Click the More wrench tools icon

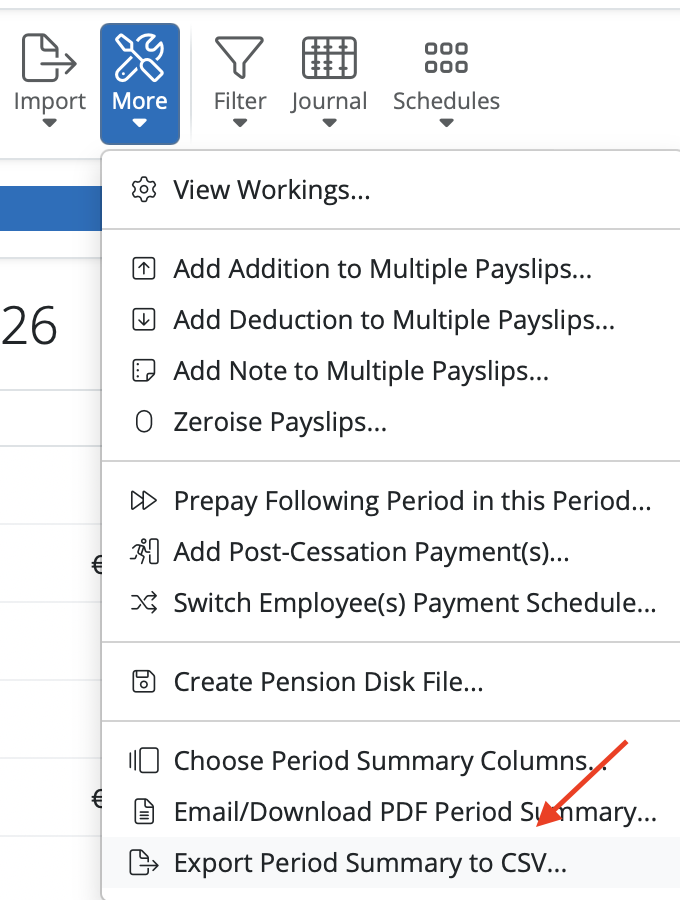140,57
